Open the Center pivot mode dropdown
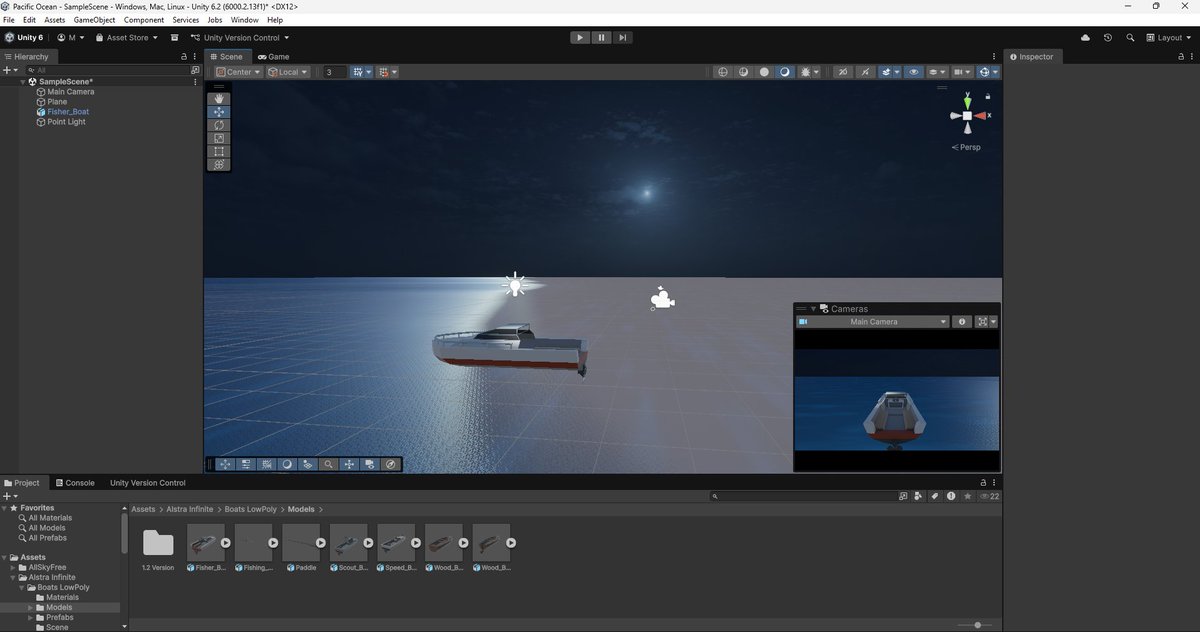The image size is (1200, 632). coord(238,72)
